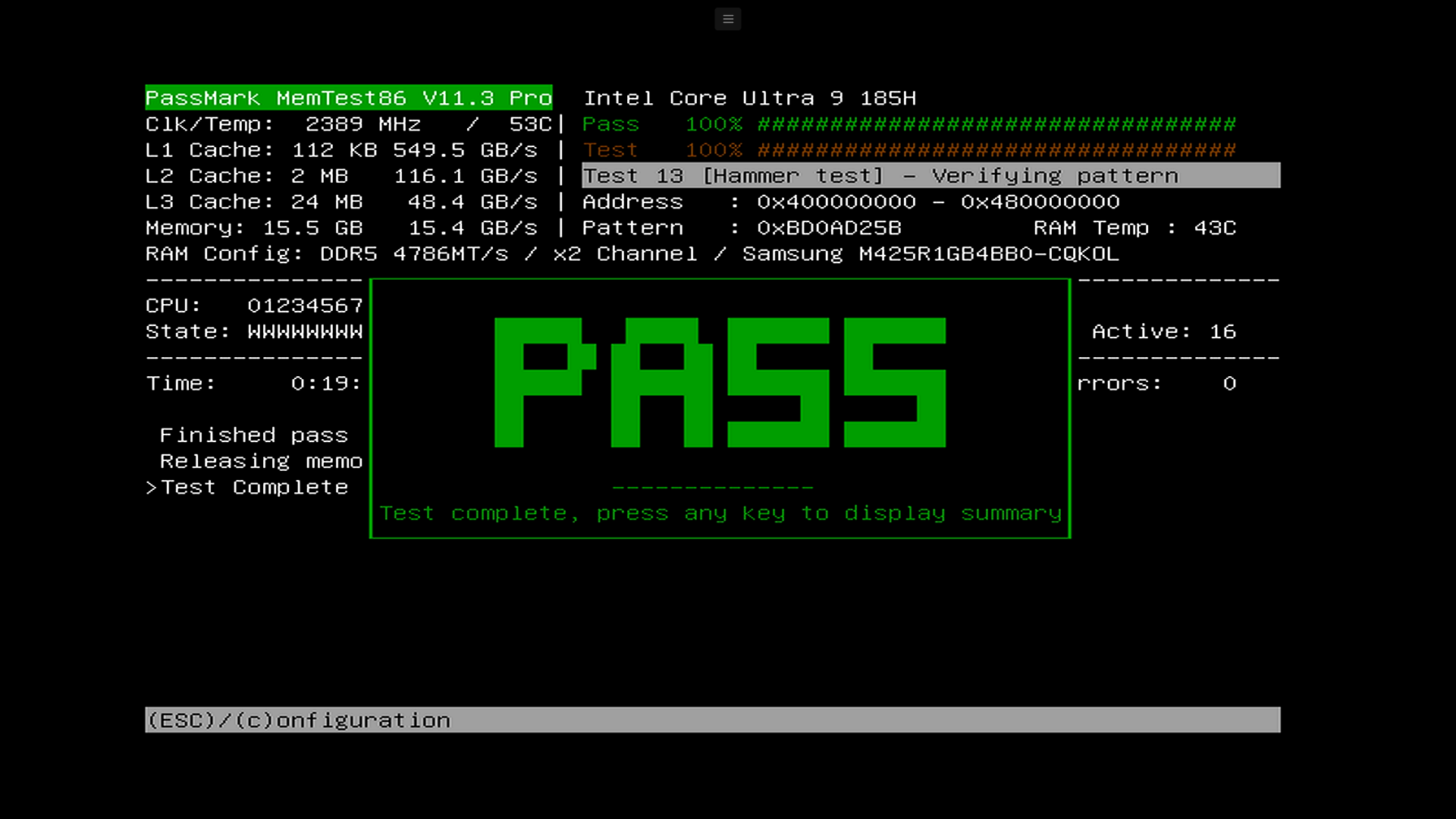Click the Test 100% progress bar
This screenshot has height=819, width=1456.
[x=996, y=150]
